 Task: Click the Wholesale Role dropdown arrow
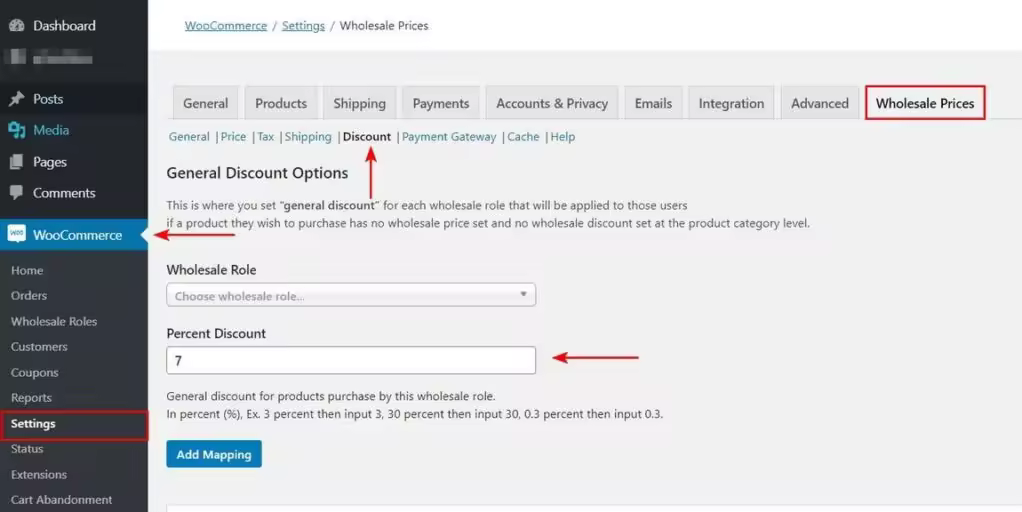coord(523,294)
